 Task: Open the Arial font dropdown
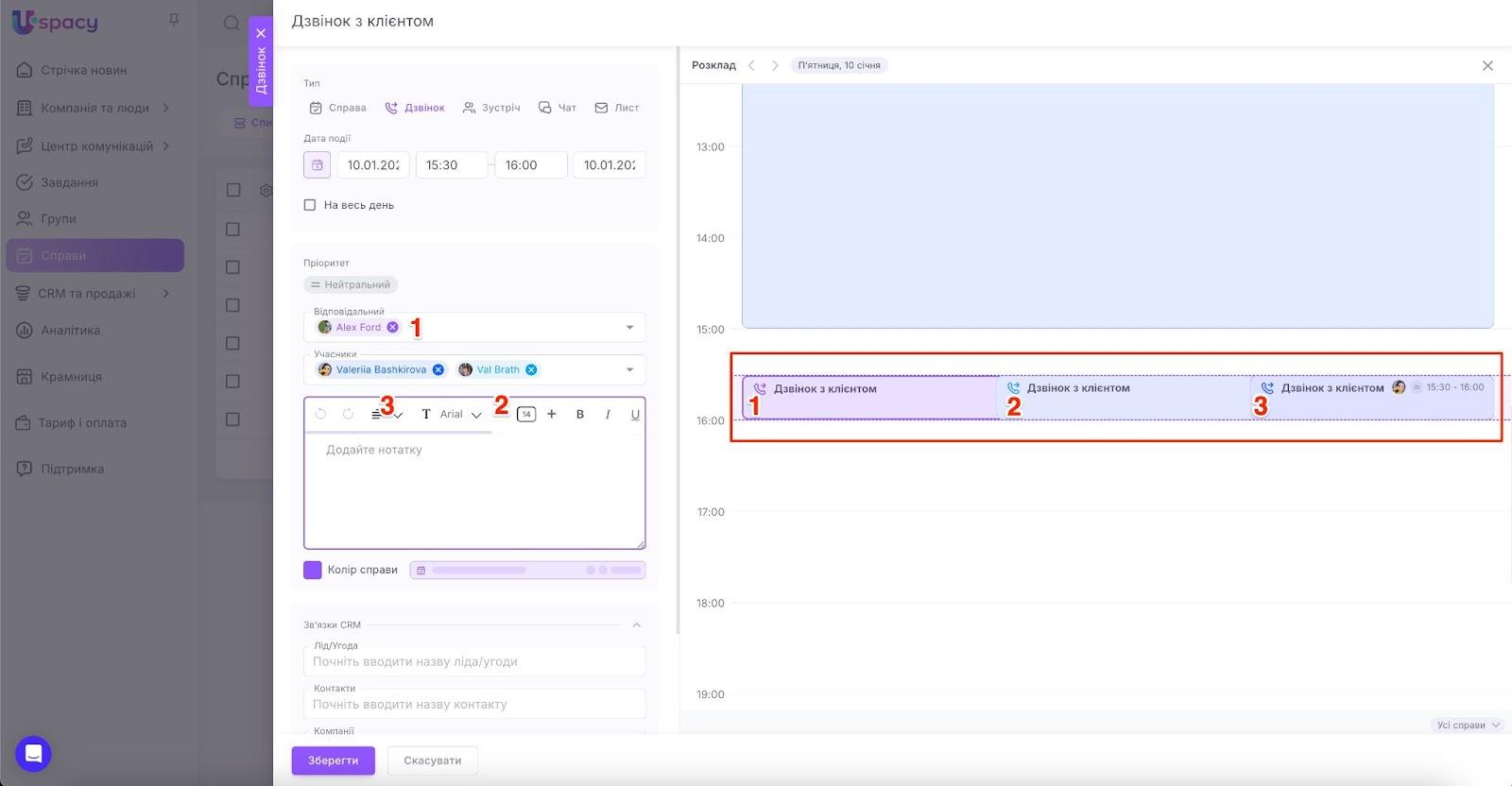[x=461, y=414]
